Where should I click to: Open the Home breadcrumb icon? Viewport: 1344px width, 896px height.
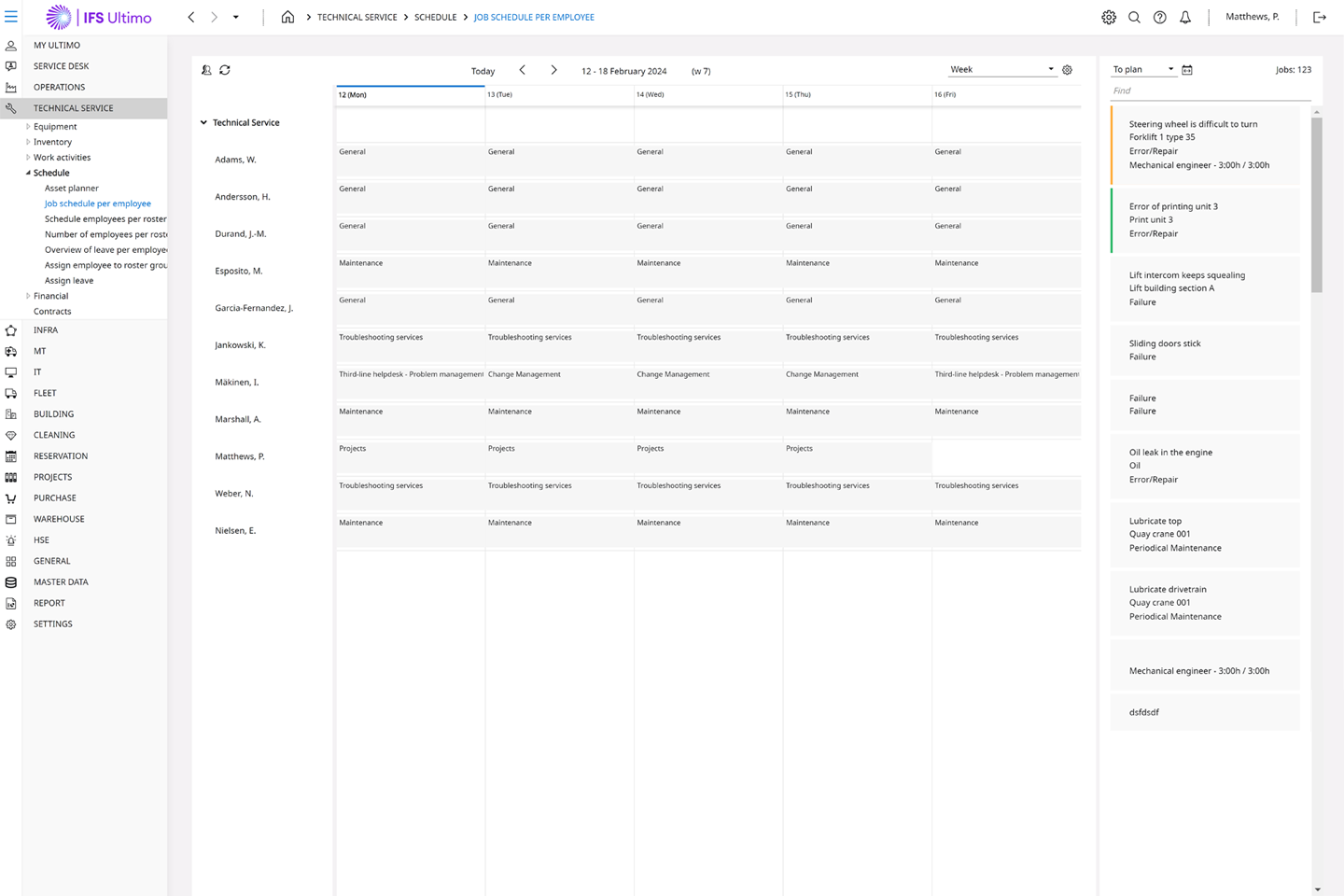(287, 17)
